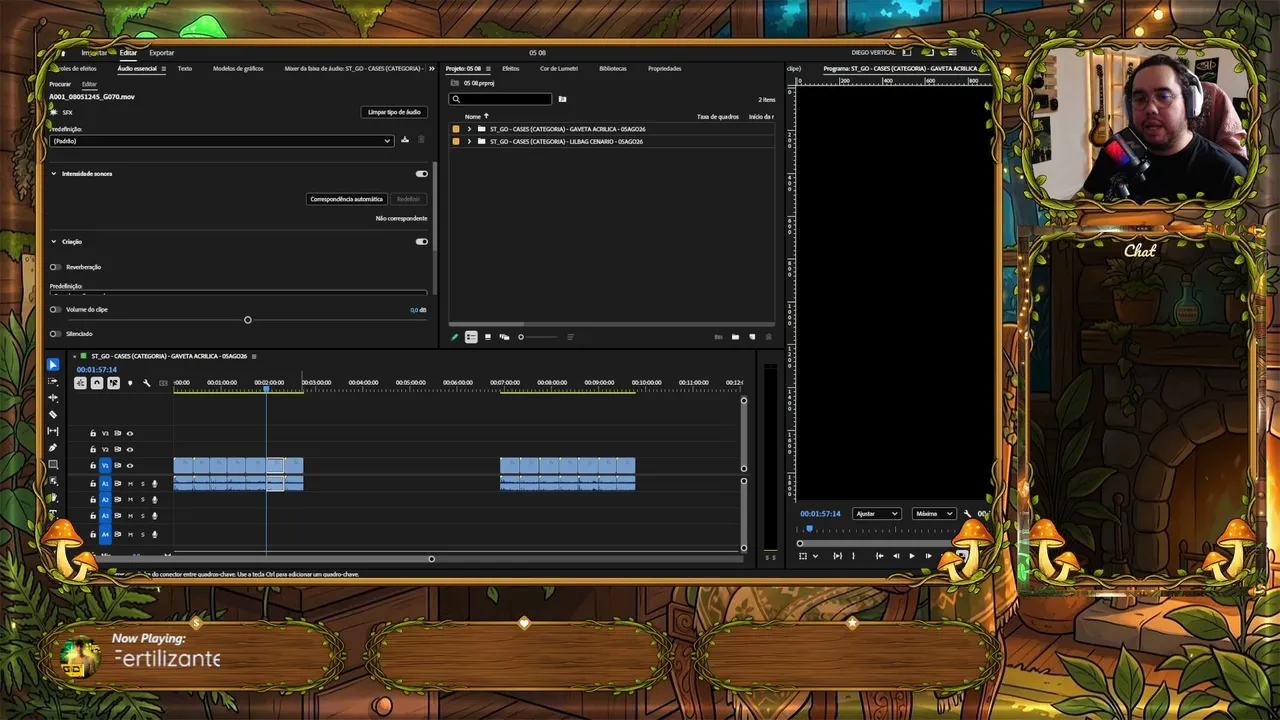Open the Audio essencial panel menu
The height and width of the screenshot is (720, 1280).
pos(164,69)
